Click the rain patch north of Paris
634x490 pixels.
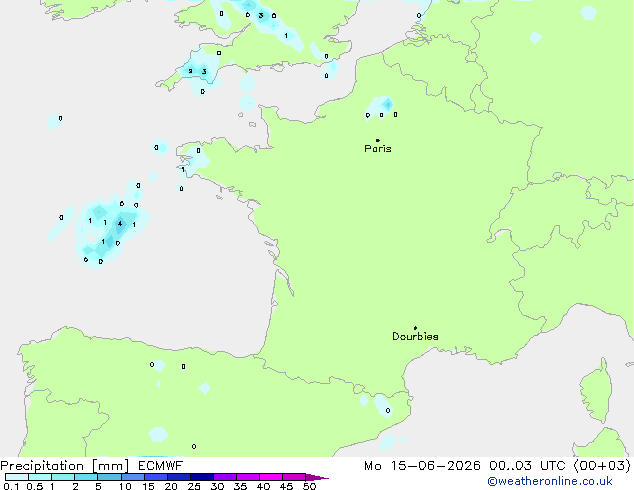[x=382, y=106]
